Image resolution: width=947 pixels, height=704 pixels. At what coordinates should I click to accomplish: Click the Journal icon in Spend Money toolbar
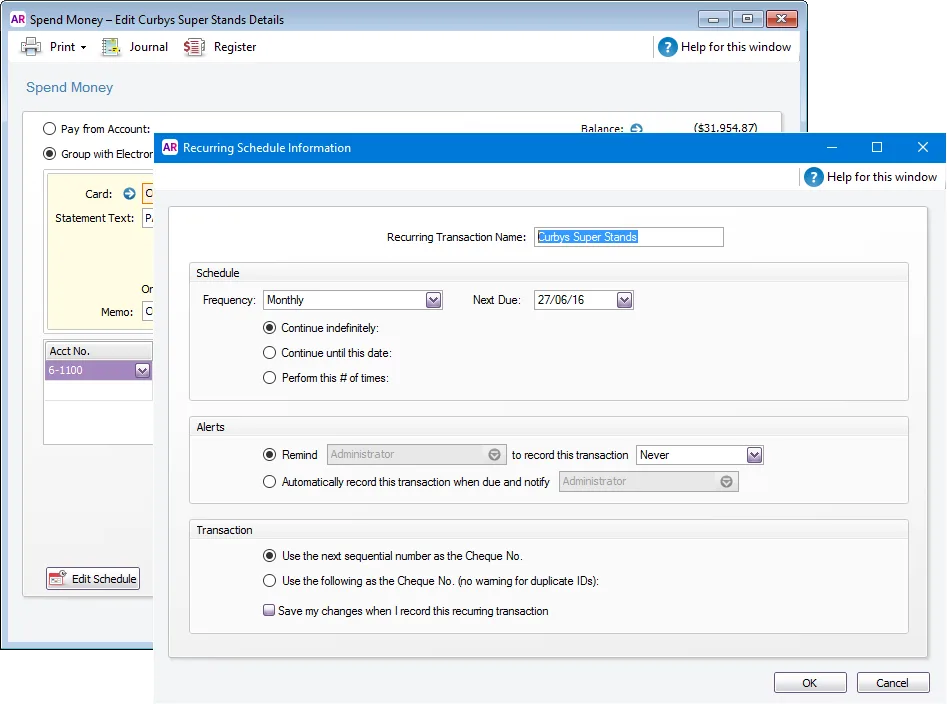click(x=111, y=46)
